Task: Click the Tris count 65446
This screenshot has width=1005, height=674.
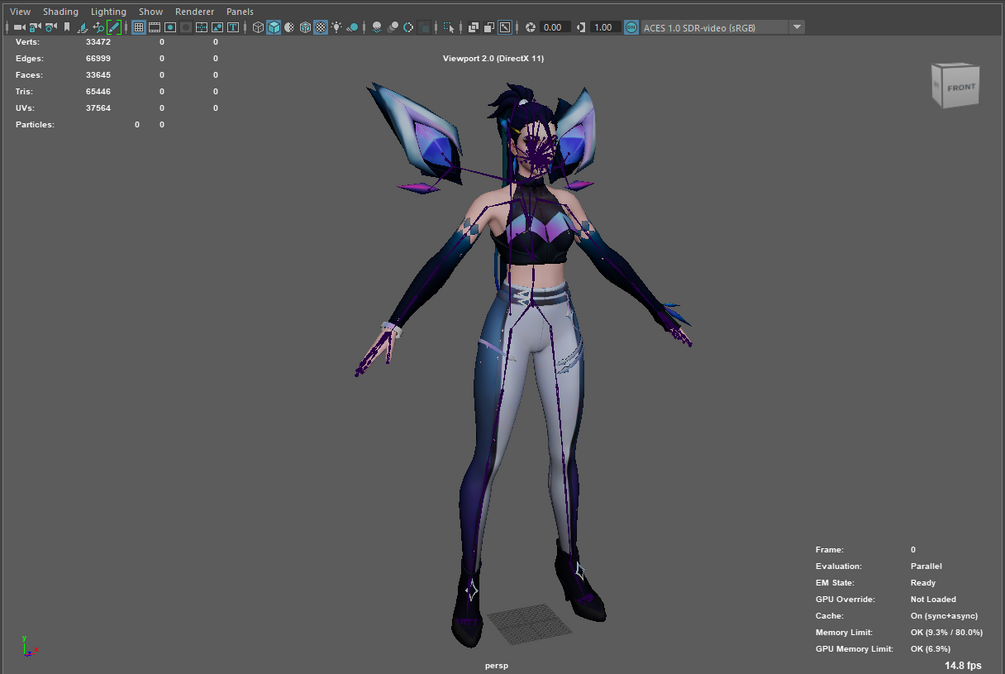Action: [98, 92]
